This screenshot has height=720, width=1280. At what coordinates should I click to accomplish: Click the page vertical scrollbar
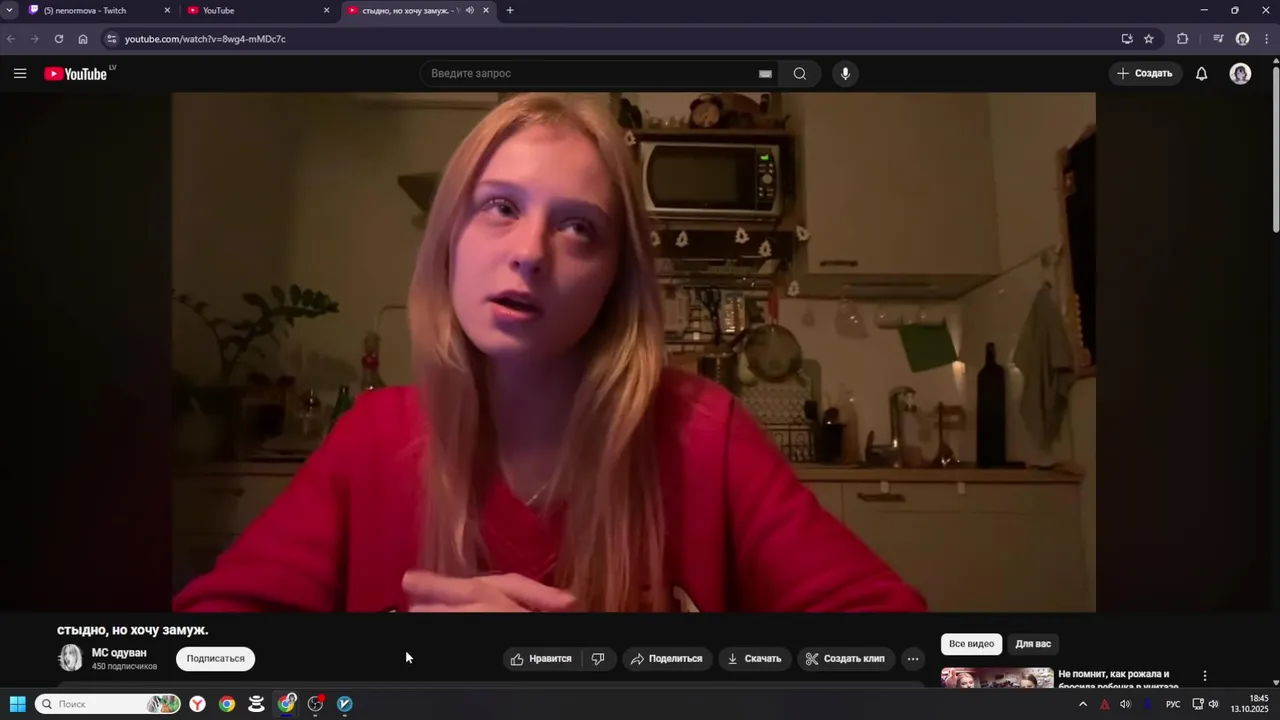click(1275, 150)
